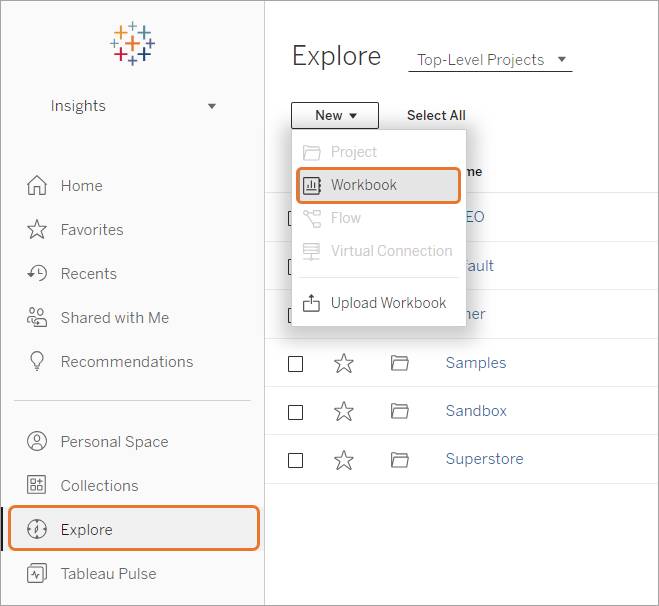The image size is (659, 606).
Task: Toggle the New dropdown button
Action: click(x=335, y=115)
